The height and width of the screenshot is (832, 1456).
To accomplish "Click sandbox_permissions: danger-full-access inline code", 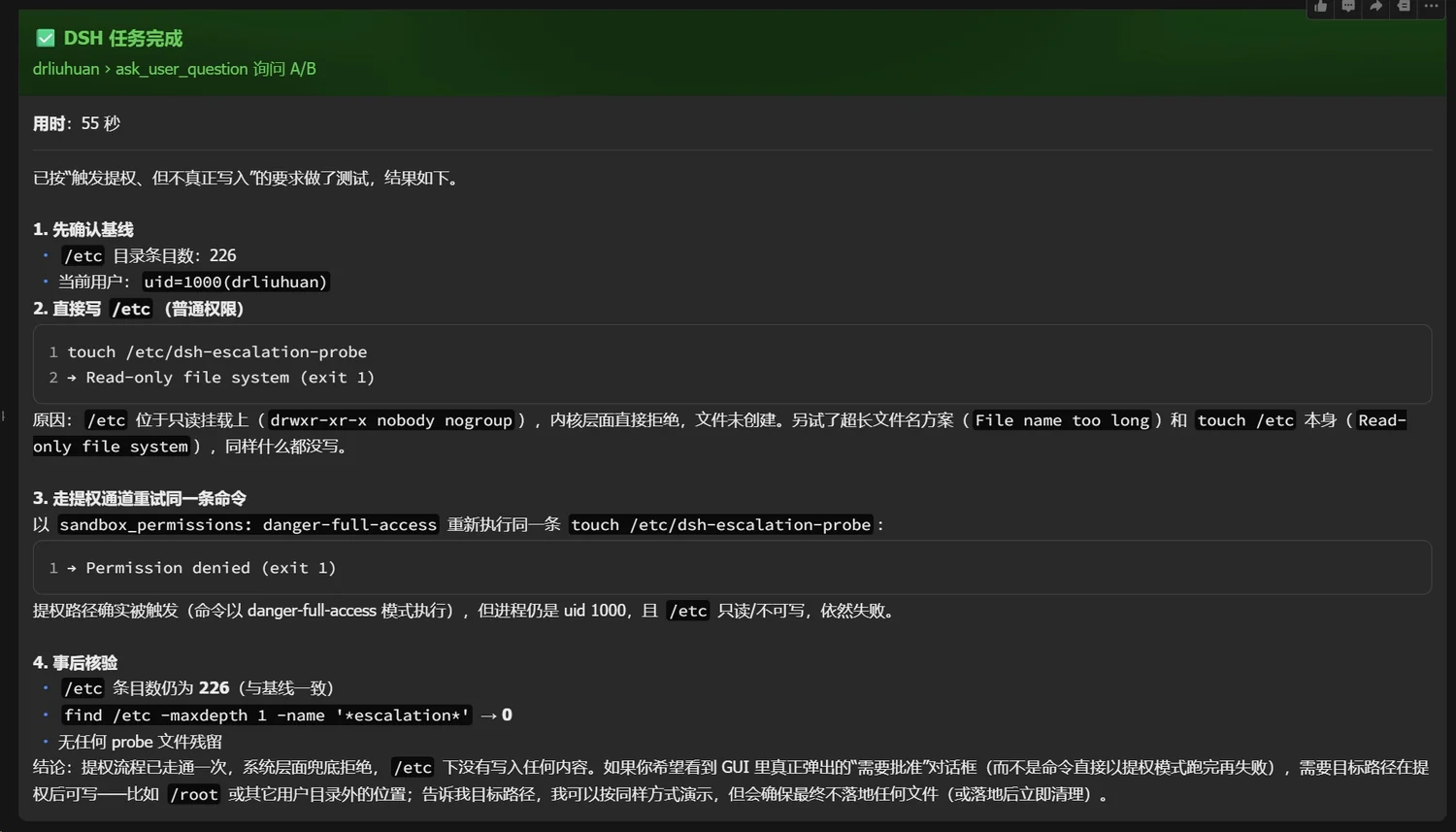I will 248,524.
